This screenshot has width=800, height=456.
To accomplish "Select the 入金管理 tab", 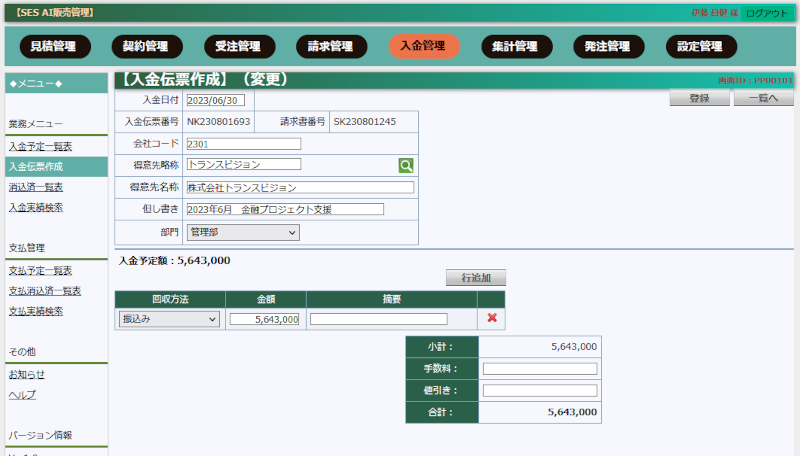I will (x=424, y=46).
